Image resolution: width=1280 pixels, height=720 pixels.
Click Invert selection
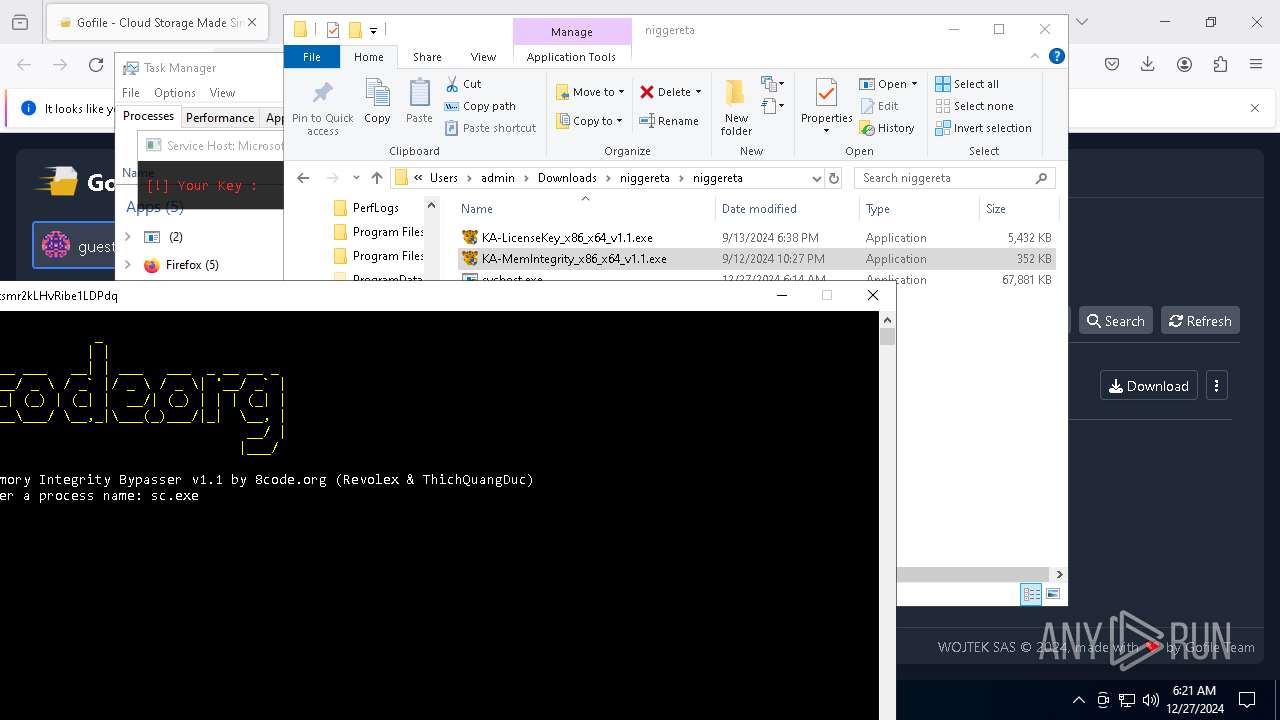click(983, 128)
